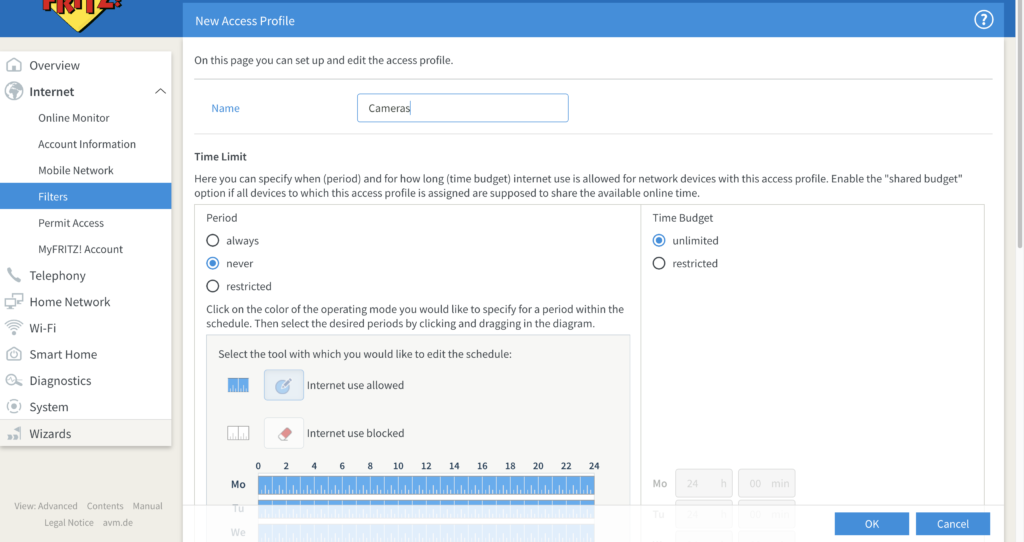Open Wizards section
Screen dimensions: 1024x542
50,434
